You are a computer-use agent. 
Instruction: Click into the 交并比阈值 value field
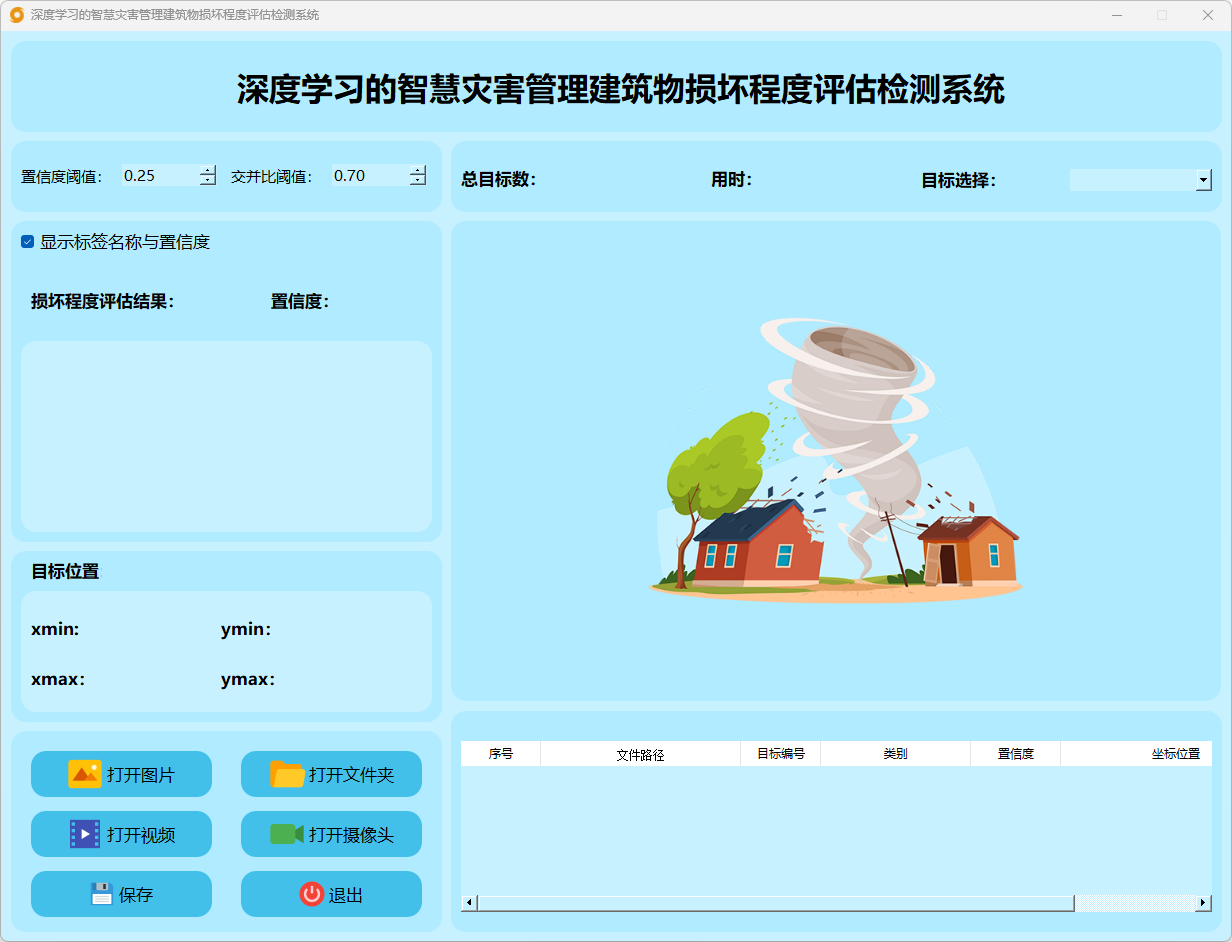pos(368,176)
